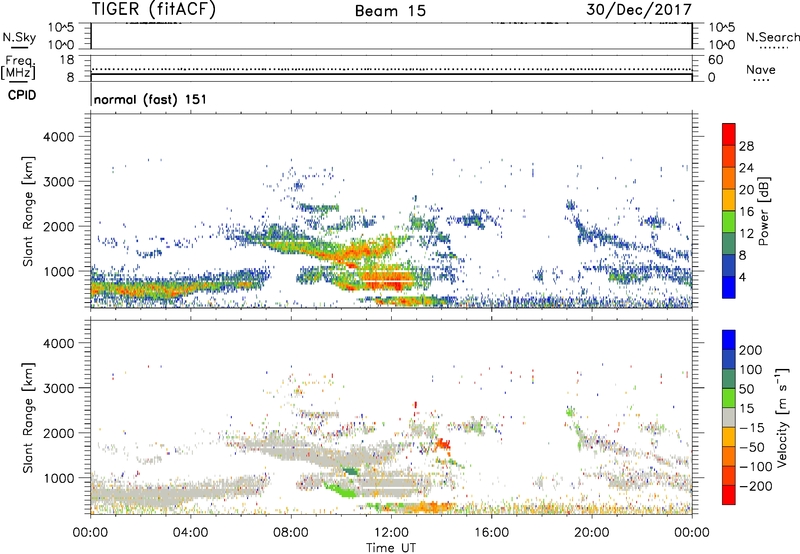Click the Time UT axis title
Viewport: 800px width, 554px height.
pyautogui.click(x=391, y=548)
